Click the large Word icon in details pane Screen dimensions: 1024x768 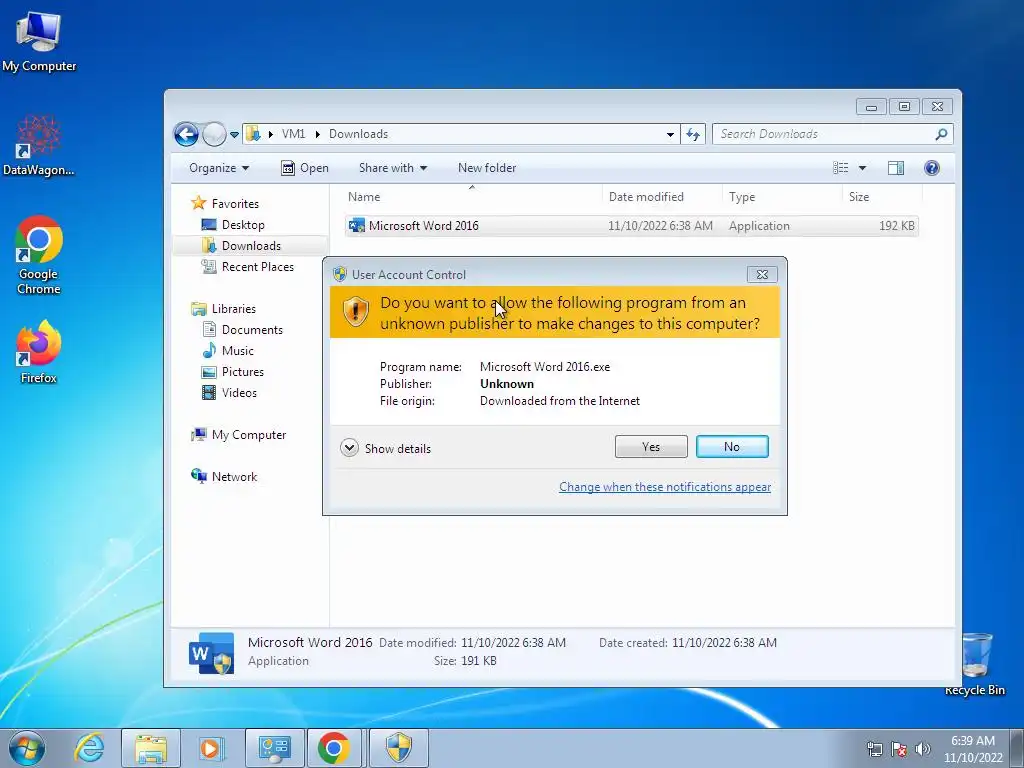[211, 653]
